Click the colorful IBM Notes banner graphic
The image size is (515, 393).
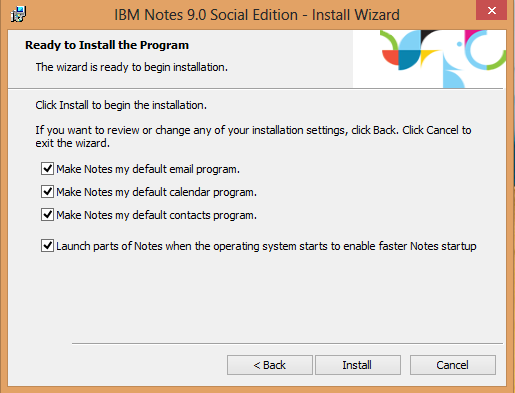tap(429, 59)
